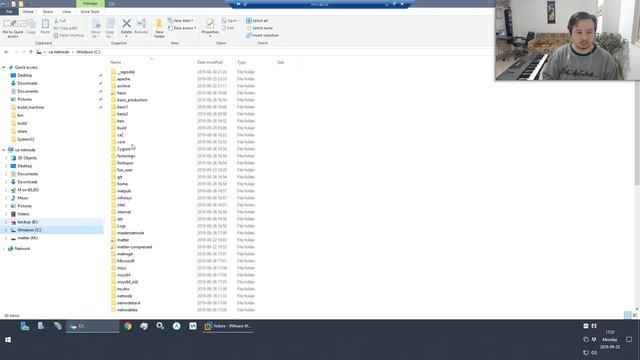
Task: Click Windows (C:) in the address breadcrumb
Action: tap(88, 52)
